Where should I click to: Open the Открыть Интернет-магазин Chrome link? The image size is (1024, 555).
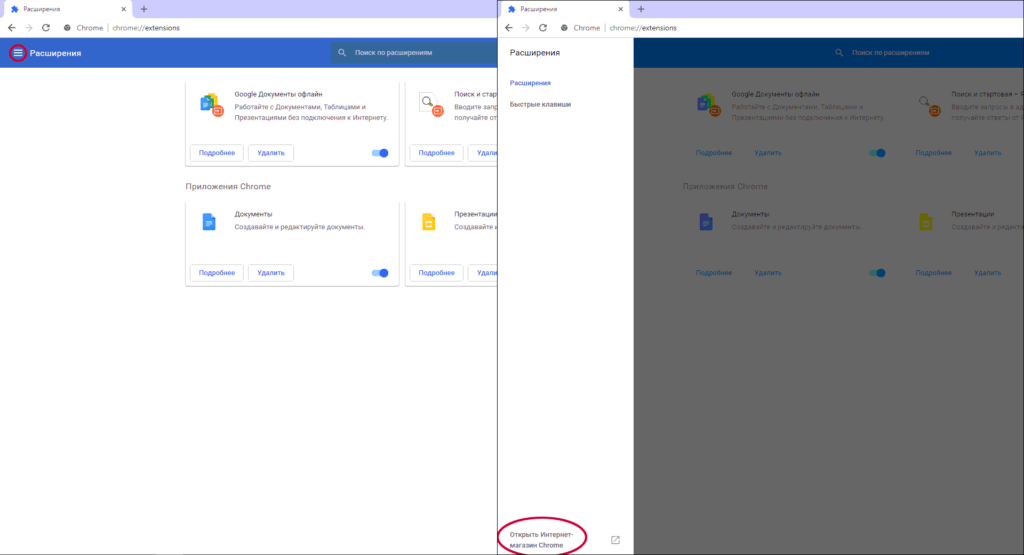point(541,540)
